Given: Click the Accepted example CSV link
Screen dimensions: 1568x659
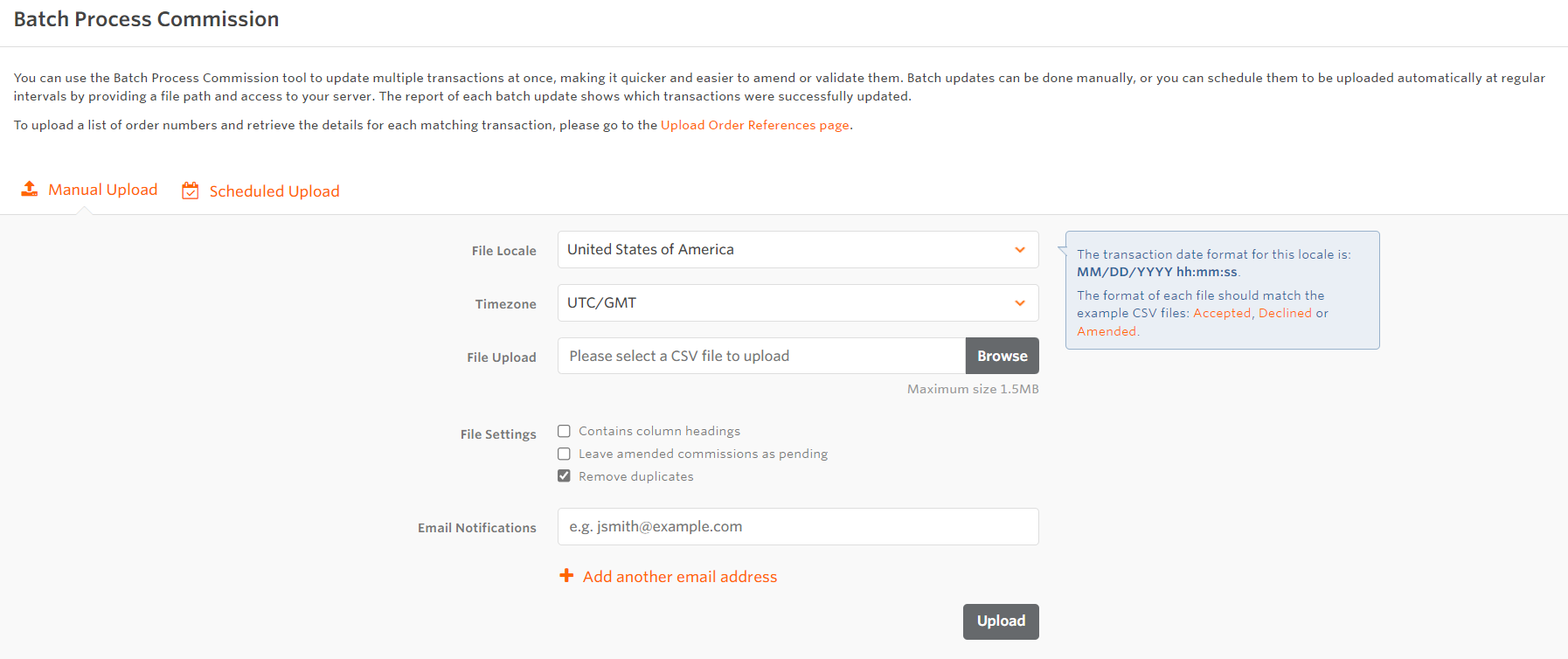Looking at the screenshot, I should click(x=1222, y=312).
